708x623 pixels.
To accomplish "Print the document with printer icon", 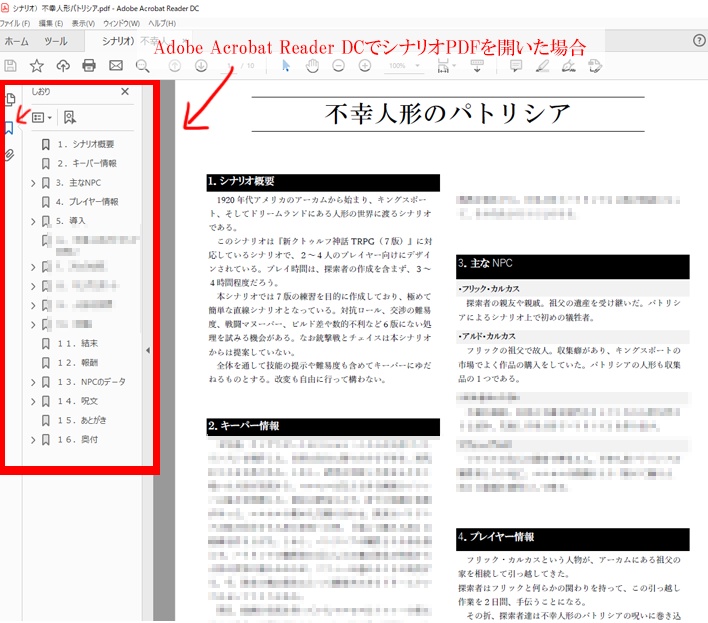I will (89, 66).
